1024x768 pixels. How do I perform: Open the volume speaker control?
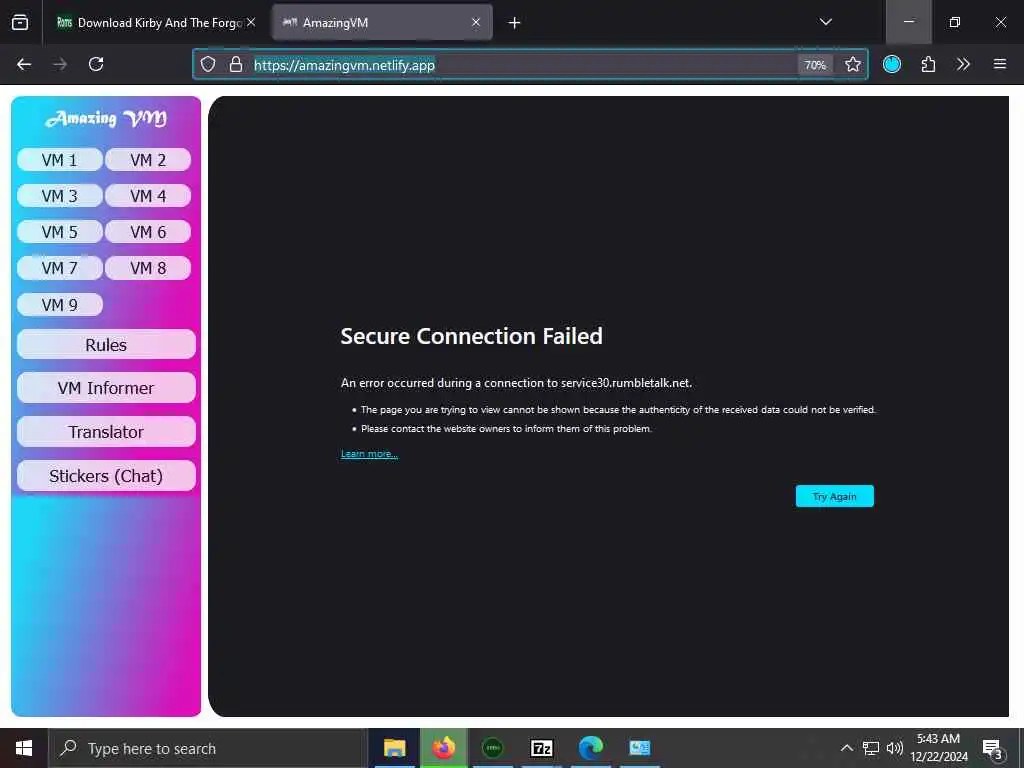tap(894, 748)
